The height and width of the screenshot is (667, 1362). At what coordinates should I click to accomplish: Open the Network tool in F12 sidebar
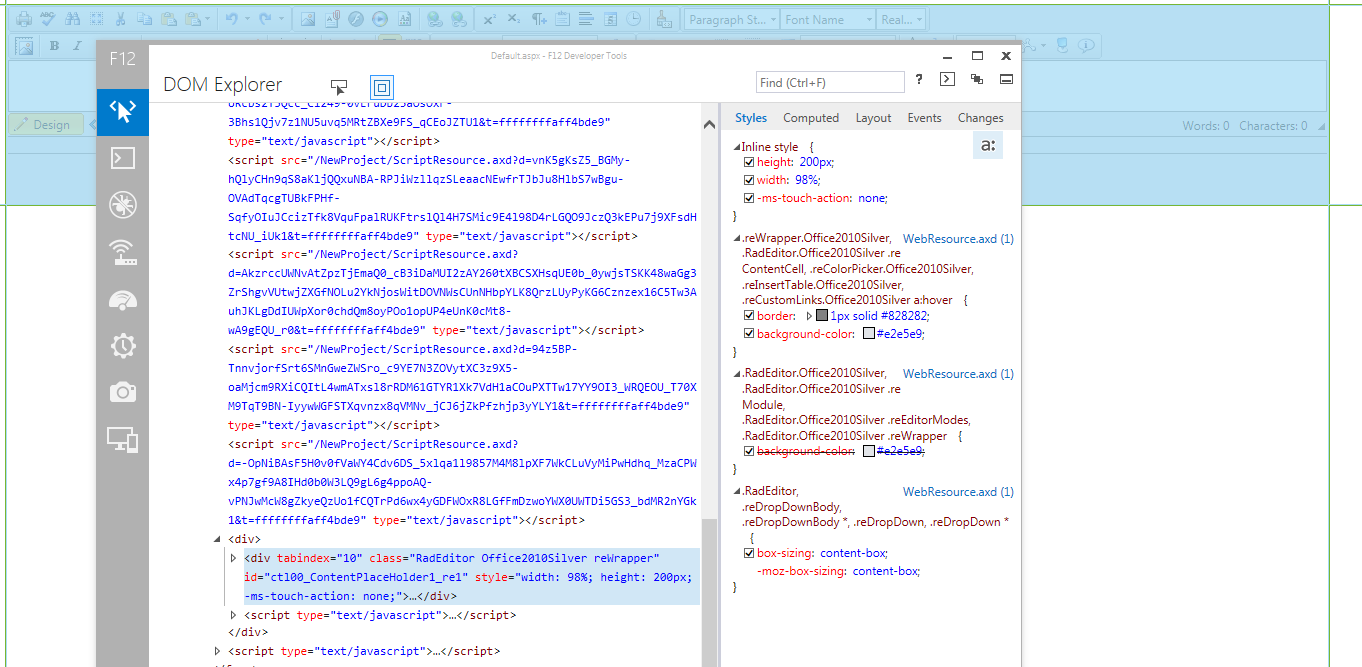pos(123,252)
